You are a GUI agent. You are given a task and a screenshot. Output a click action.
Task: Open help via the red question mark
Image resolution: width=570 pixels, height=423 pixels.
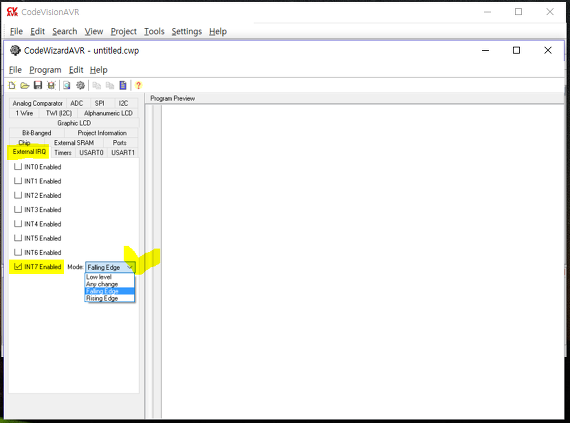point(138,85)
